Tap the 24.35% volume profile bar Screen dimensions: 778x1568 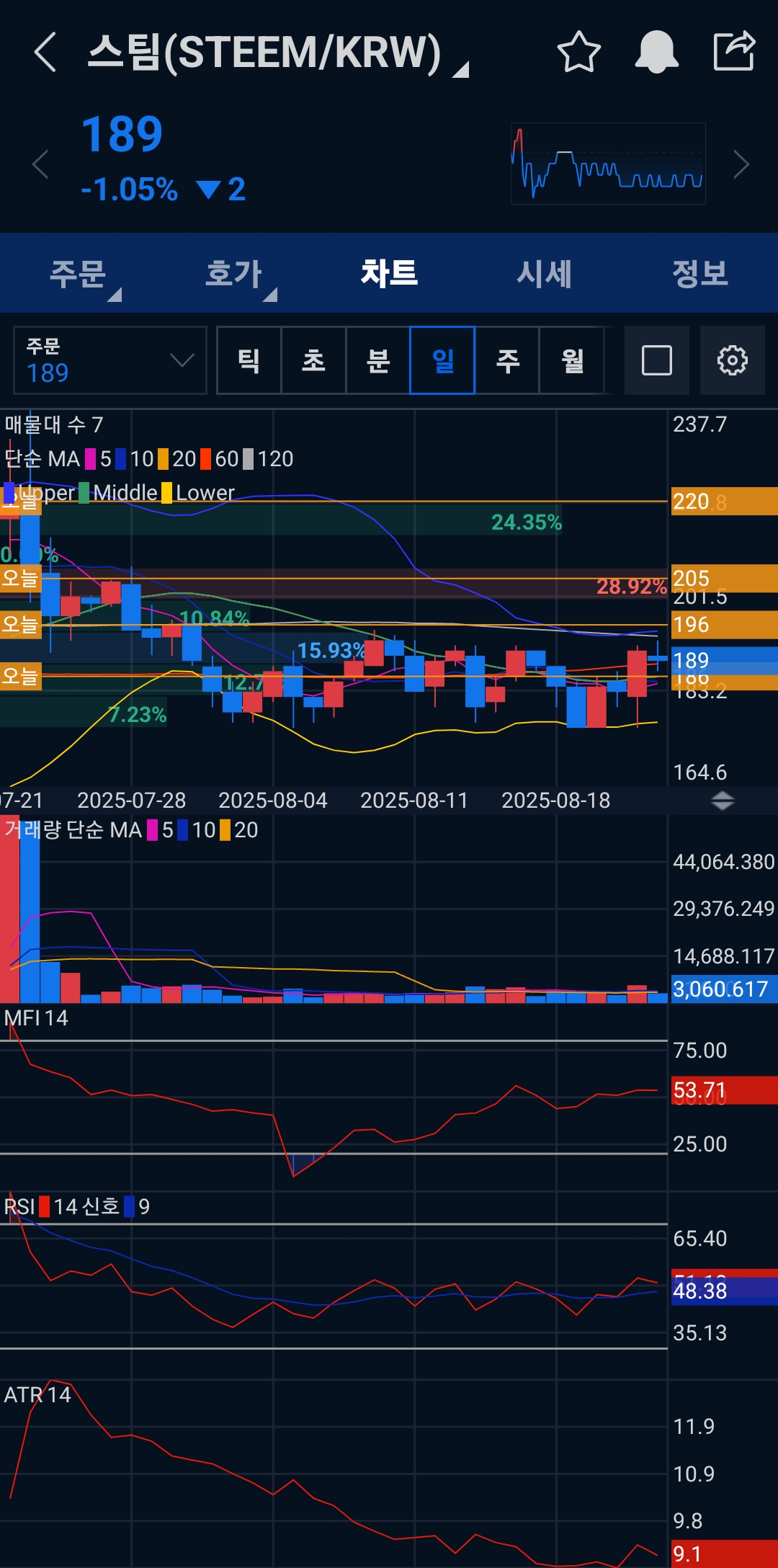[281, 520]
